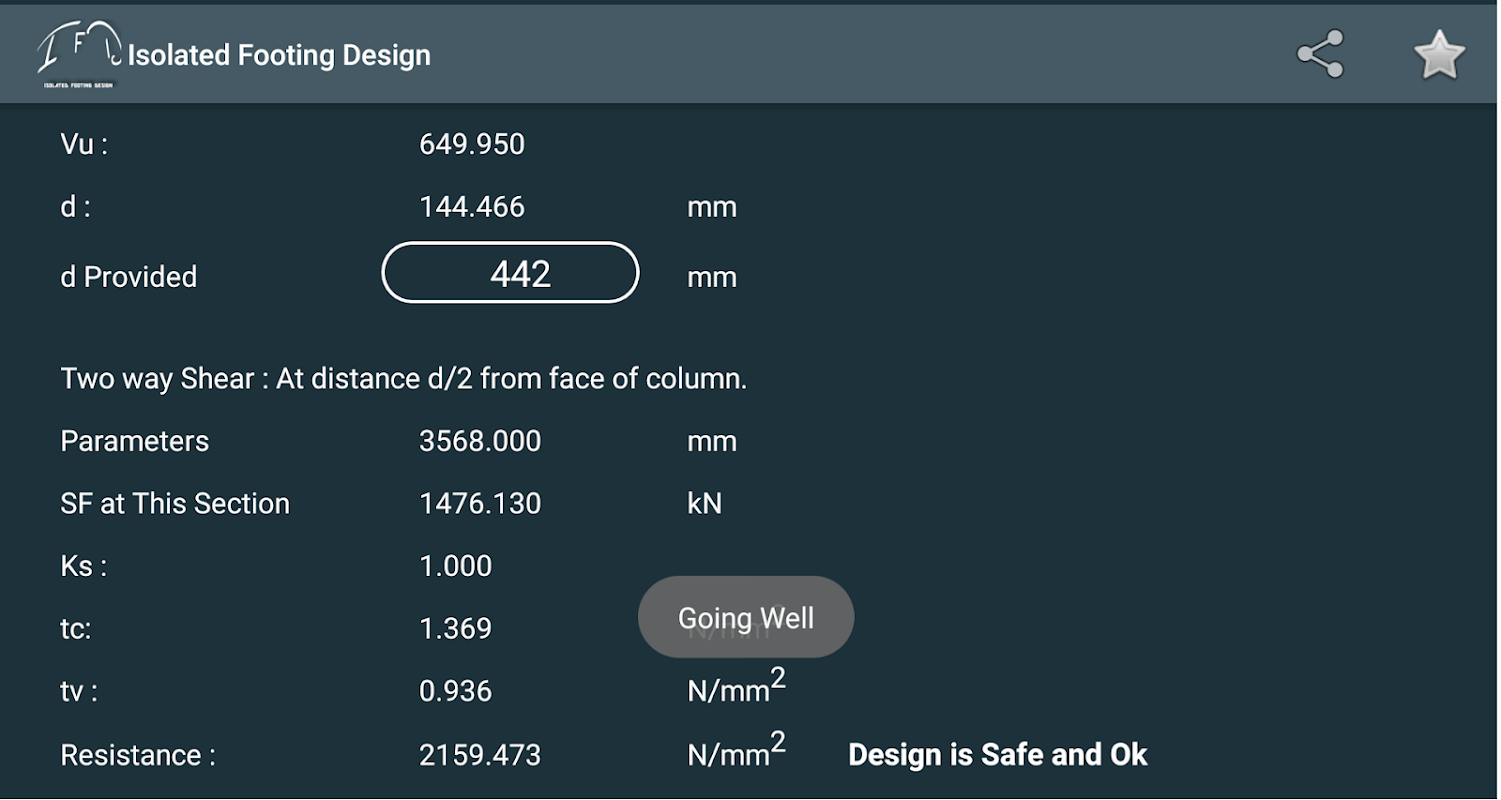Tap Design is Safe and Ok message
Viewport: 1501px width, 800px height.
tap(997, 755)
